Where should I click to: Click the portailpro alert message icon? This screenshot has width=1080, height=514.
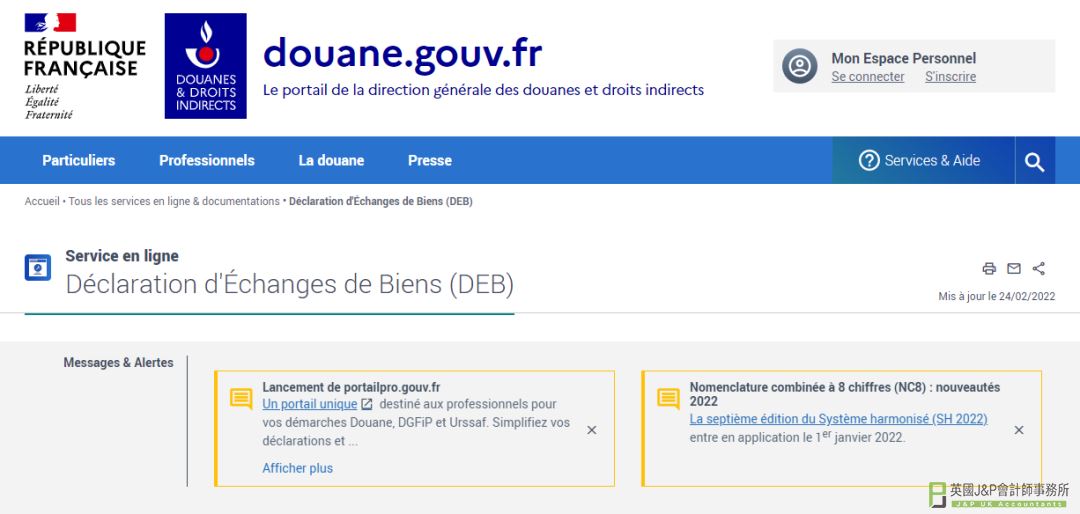[241, 399]
